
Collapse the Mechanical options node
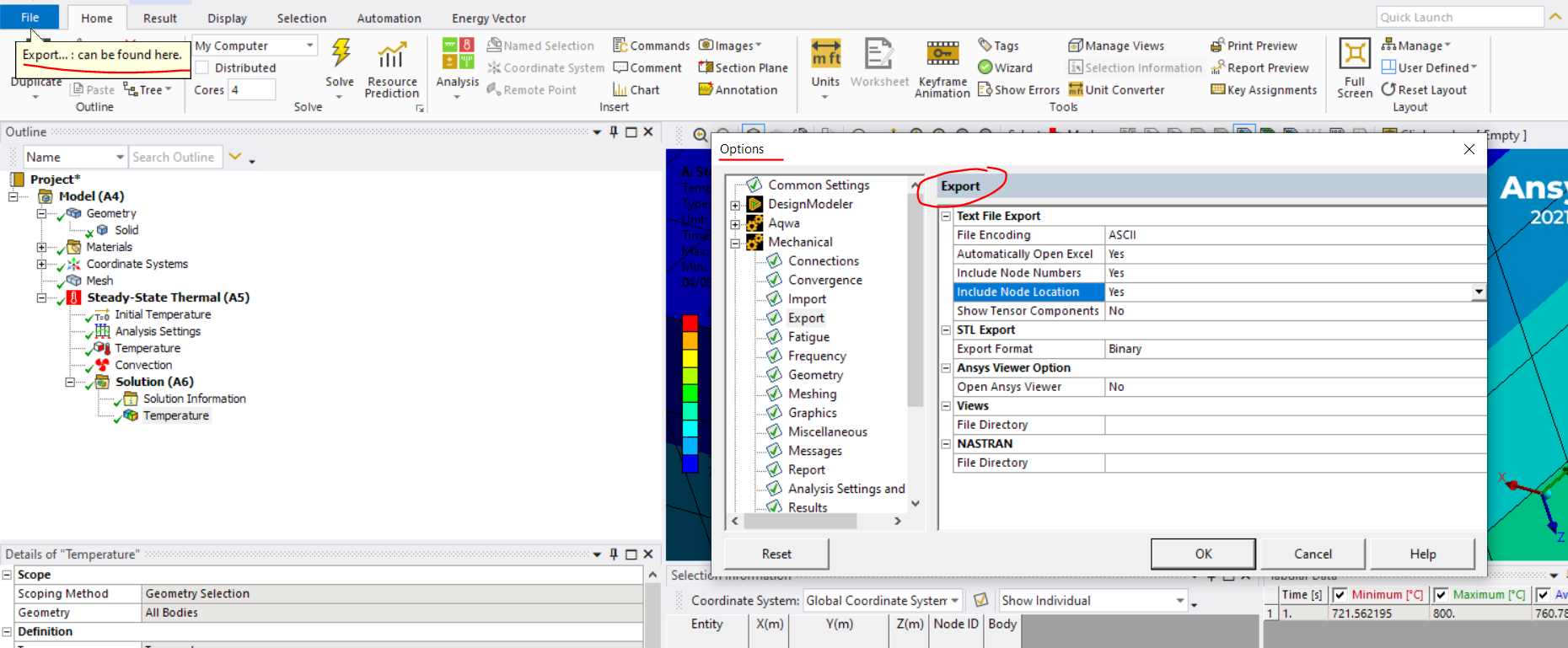735,243
